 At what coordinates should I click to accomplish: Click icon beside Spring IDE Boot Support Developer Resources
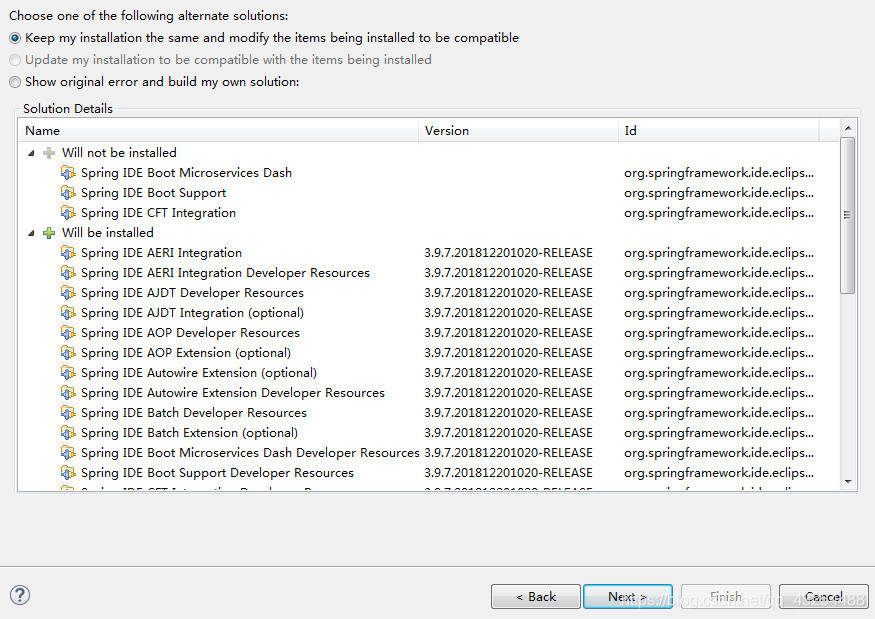(x=68, y=473)
